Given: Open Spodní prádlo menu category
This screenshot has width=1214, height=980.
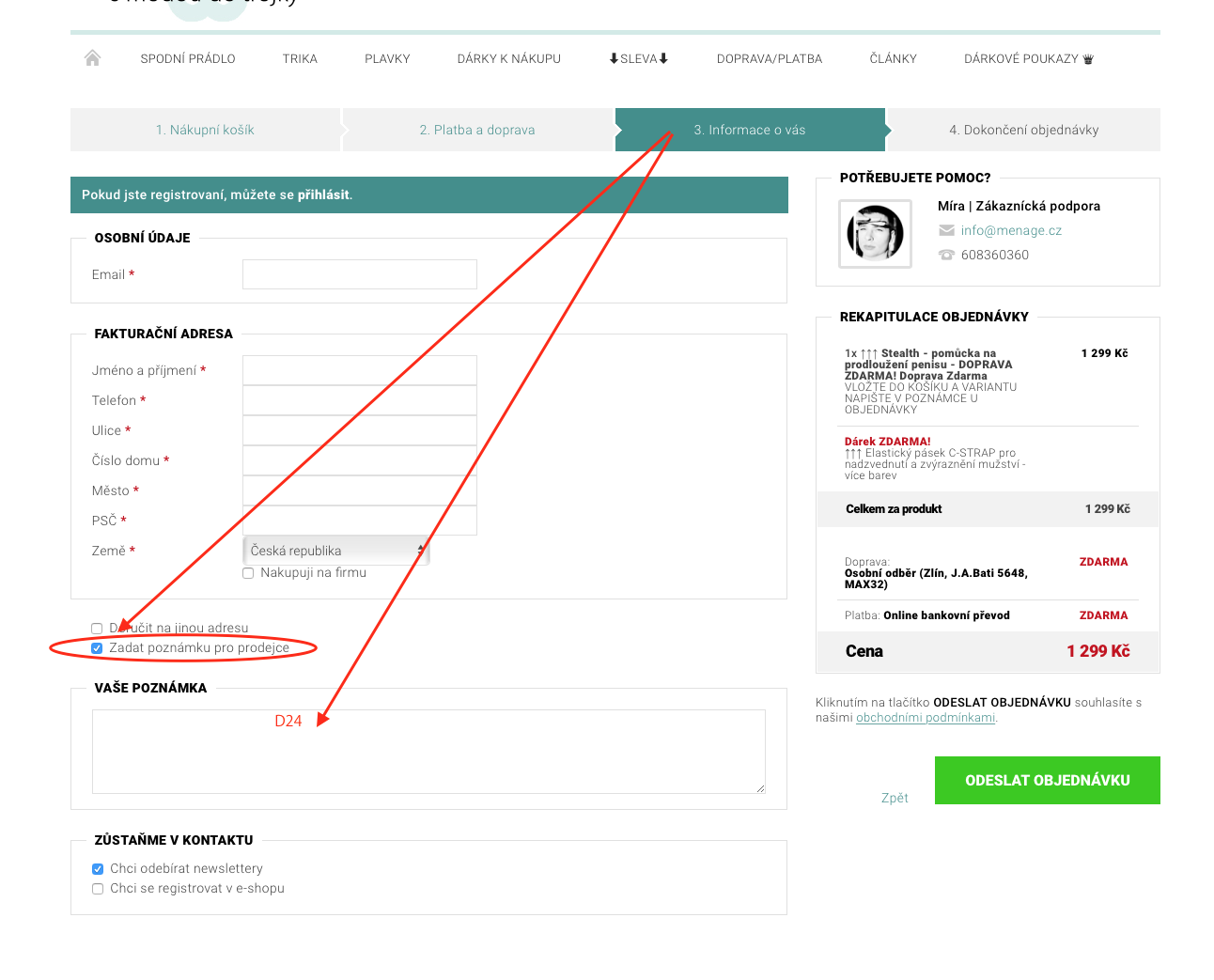Looking at the screenshot, I should [188, 59].
